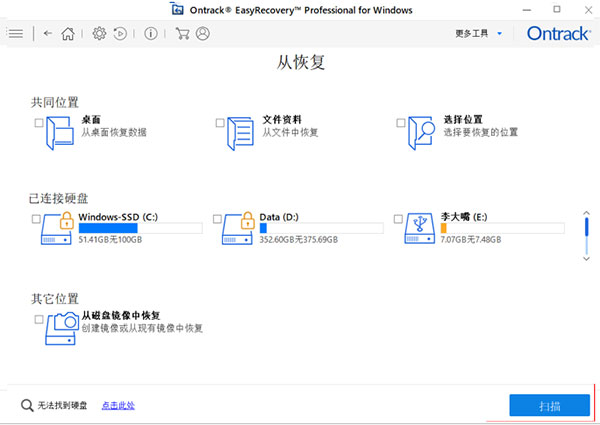Click the USB drive (E:) icon
600x425 pixels.
pos(420,229)
